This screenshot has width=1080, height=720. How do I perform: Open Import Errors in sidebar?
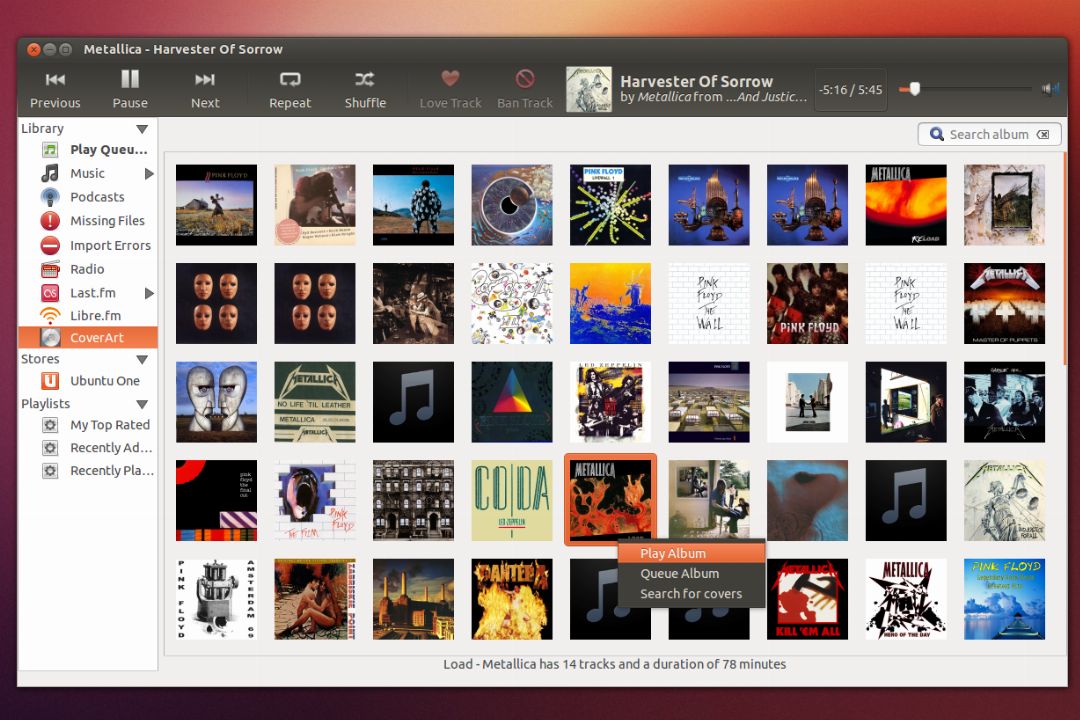[x=110, y=245]
